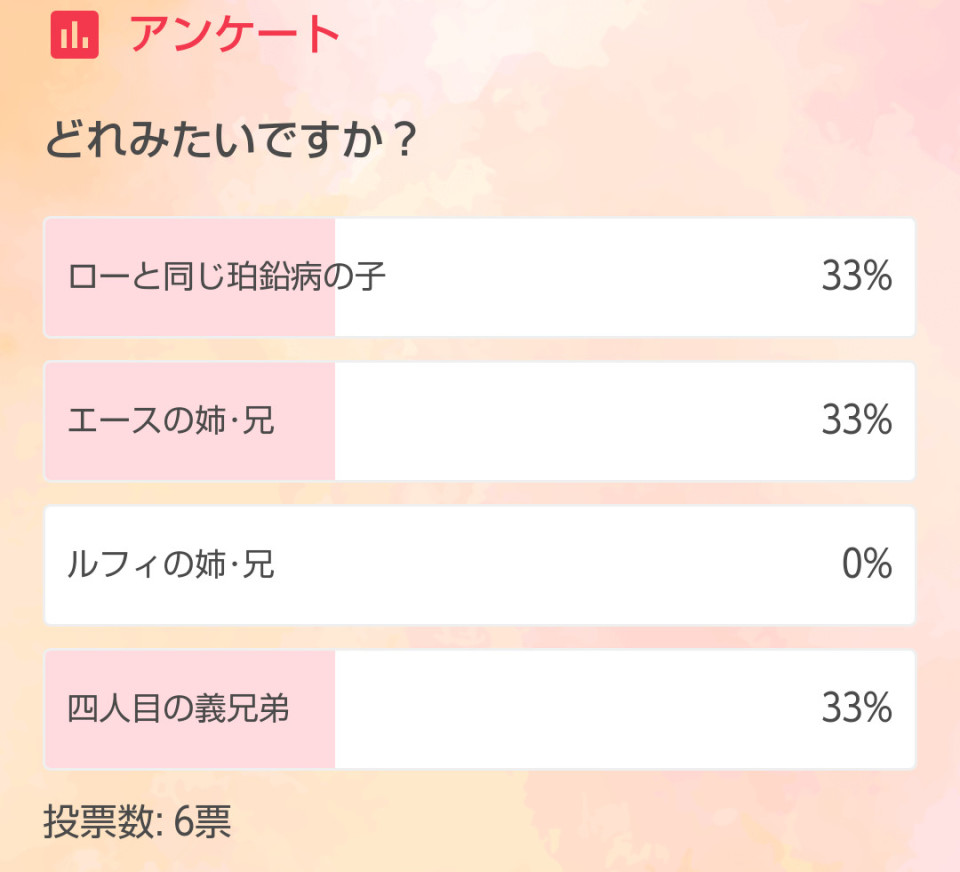Click the red poll chart icon

tap(75, 34)
